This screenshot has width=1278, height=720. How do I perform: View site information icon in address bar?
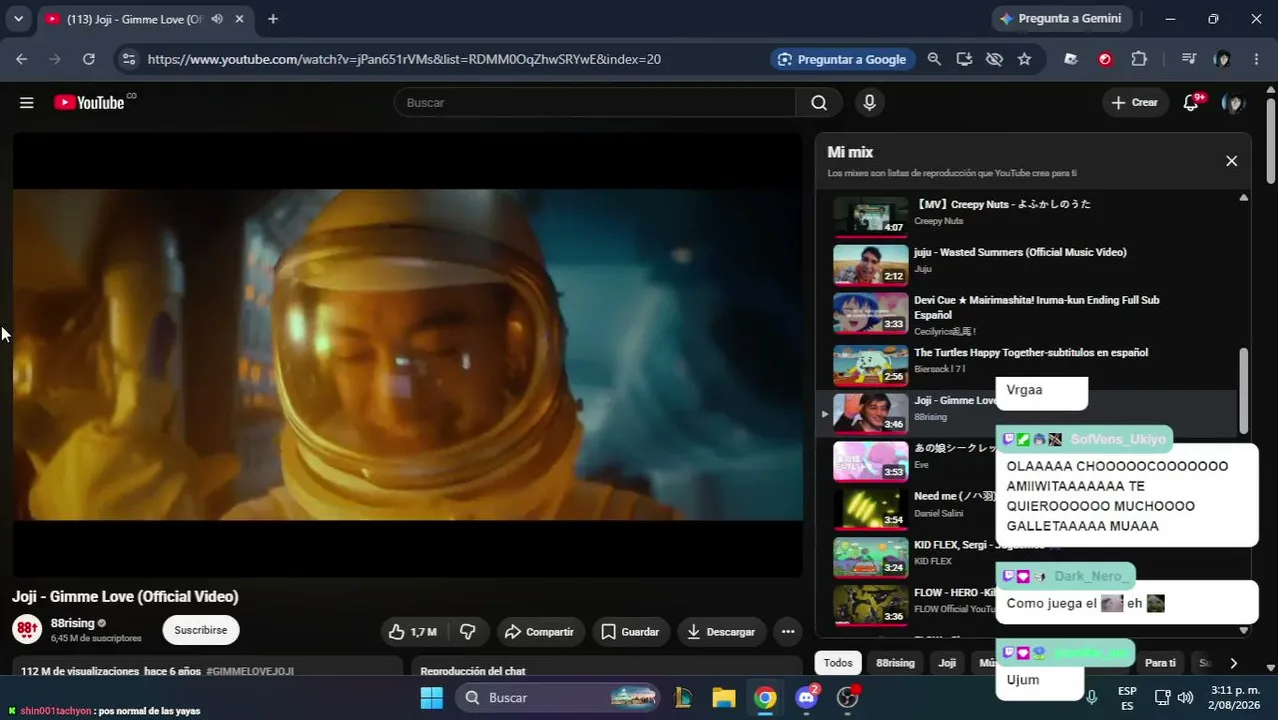click(128, 59)
